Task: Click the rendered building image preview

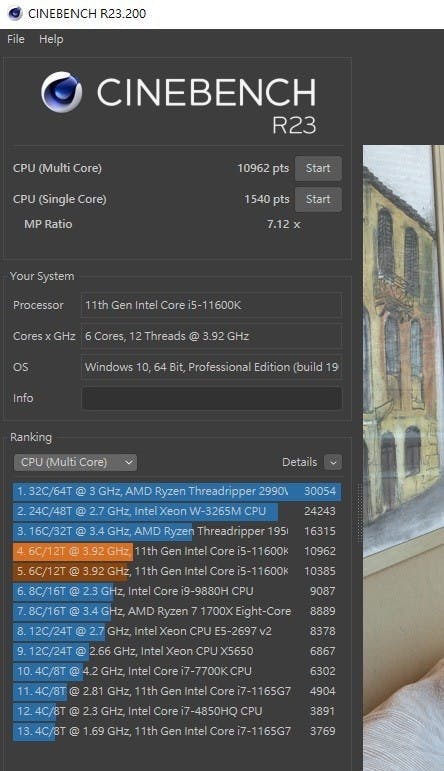Action: (404, 457)
